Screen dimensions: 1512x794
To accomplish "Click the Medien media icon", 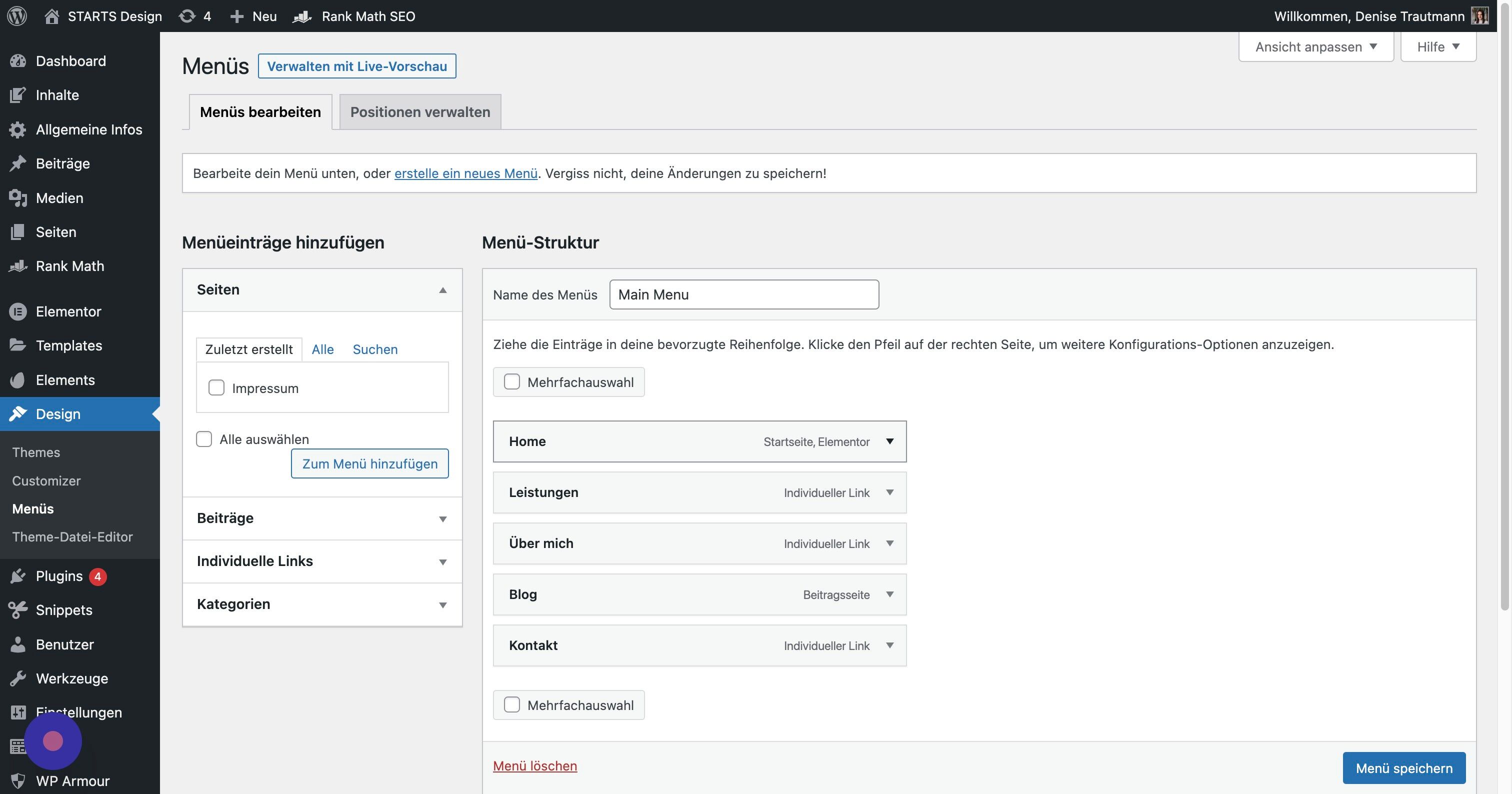I will 18,198.
